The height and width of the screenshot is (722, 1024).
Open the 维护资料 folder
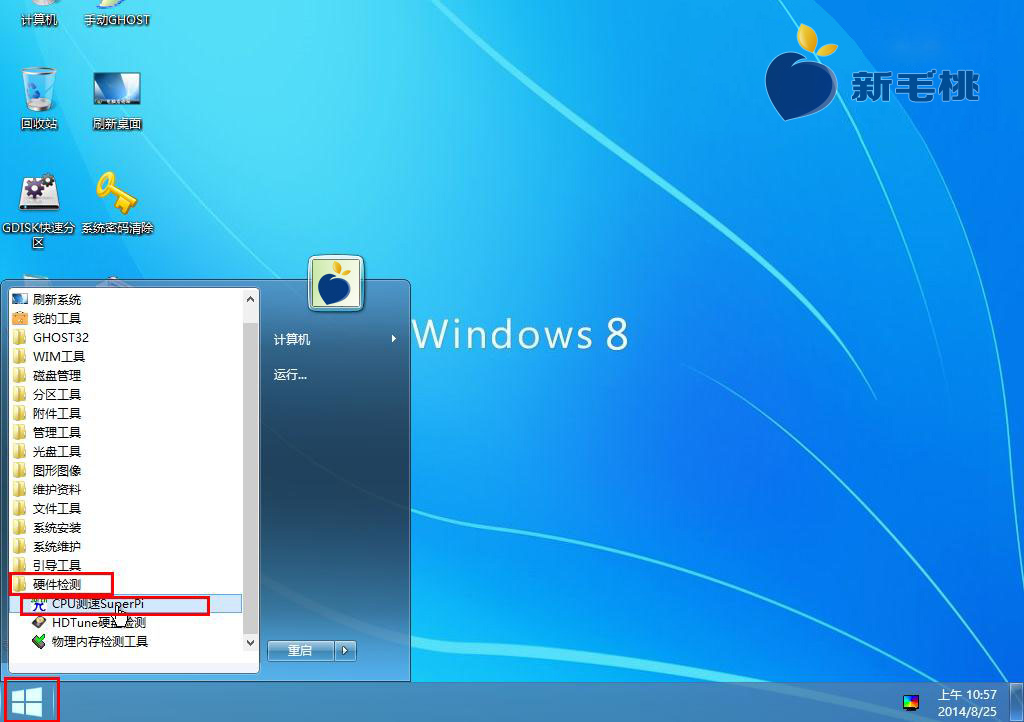125,489
